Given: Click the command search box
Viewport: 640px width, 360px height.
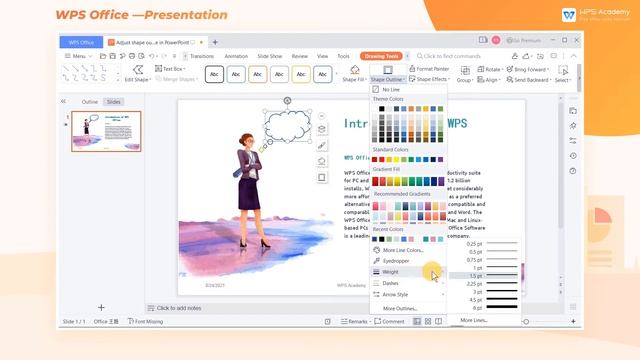Looking at the screenshot, I should [x=449, y=56].
